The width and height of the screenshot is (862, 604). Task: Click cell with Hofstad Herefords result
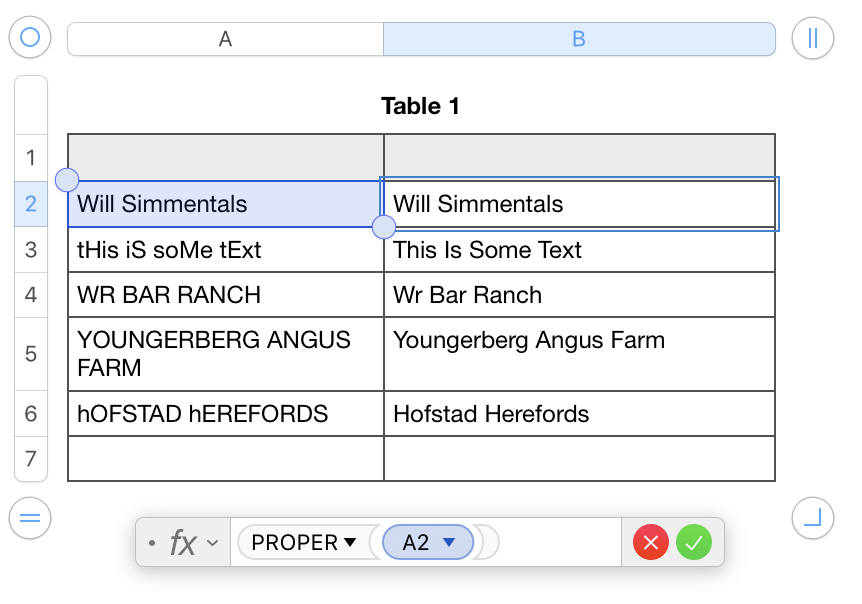[x=579, y=414]
